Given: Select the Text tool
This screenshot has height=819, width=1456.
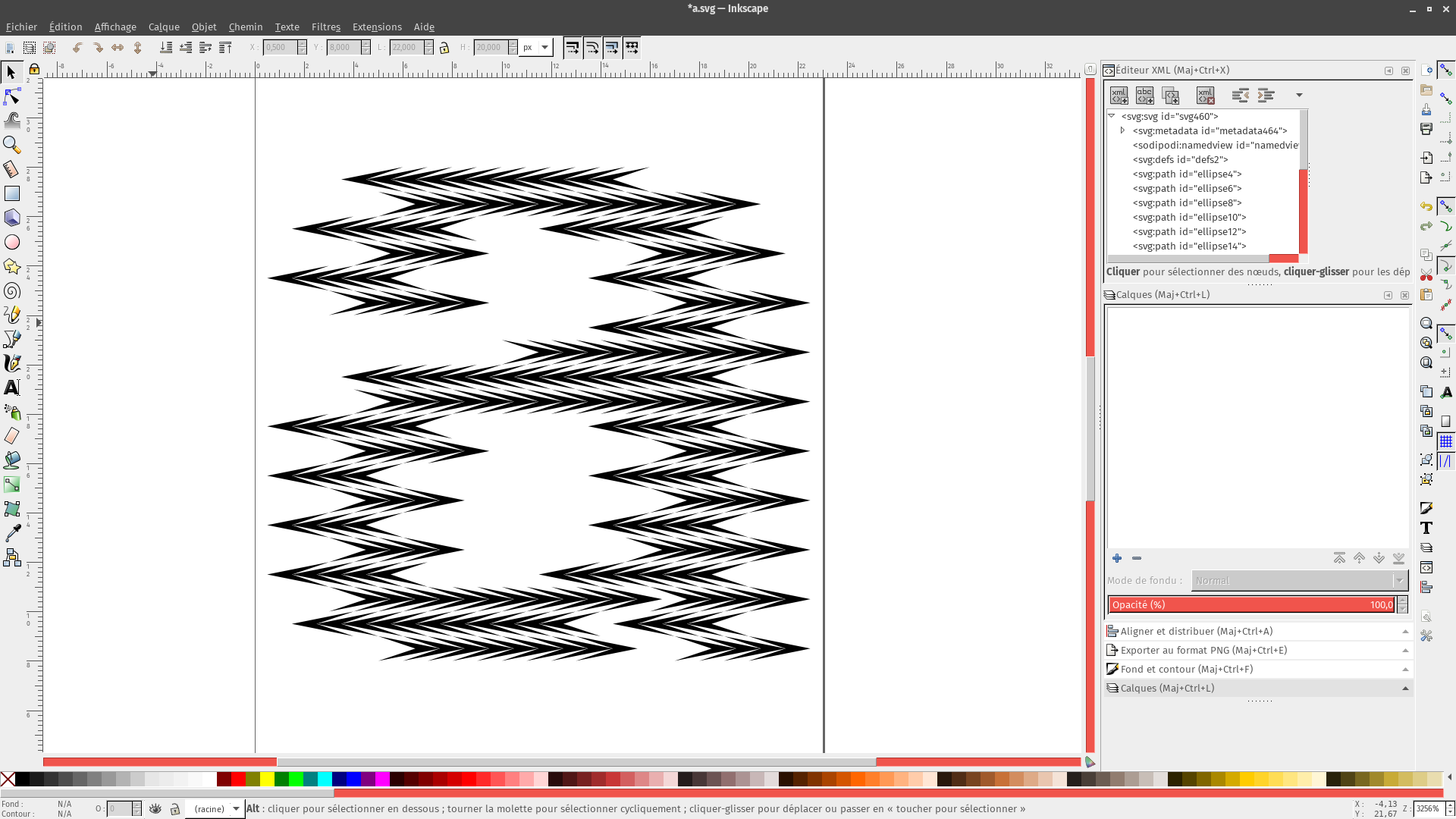Looking at the screenshot, I should [11, 388].
